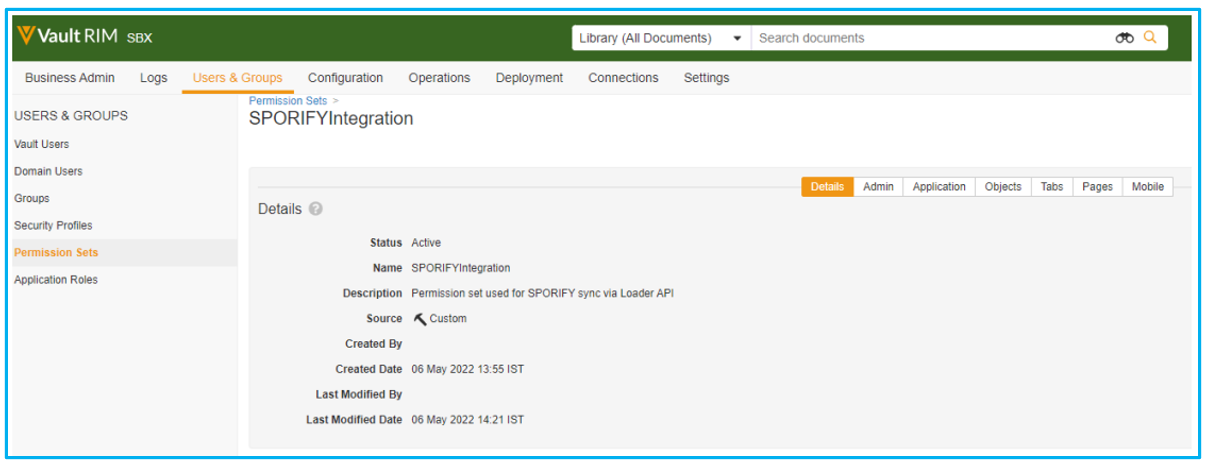The width and height of the screenshot is (1207, 464).
Task: Show the Application permission tab
Action: click(939, 187)
